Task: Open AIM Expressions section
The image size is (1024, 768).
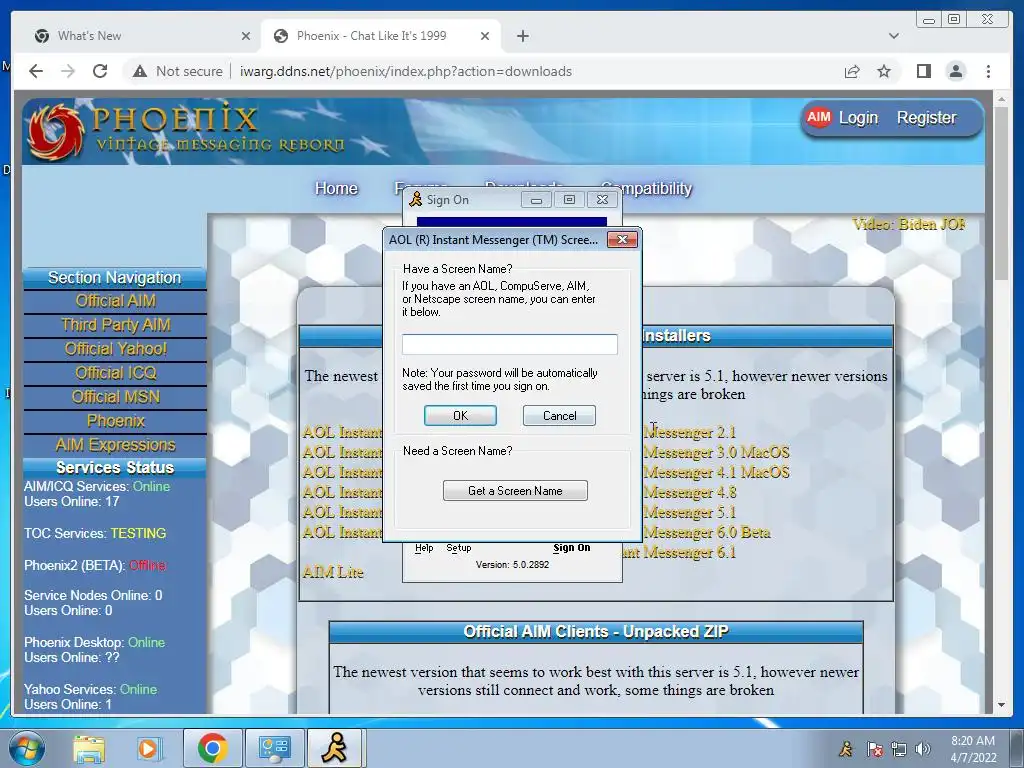Action: tap(115, 445)
